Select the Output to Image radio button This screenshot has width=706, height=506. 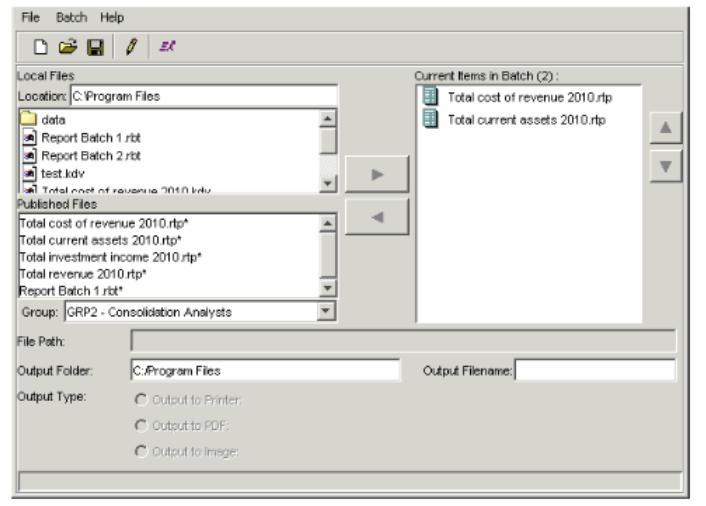[141, 450]
